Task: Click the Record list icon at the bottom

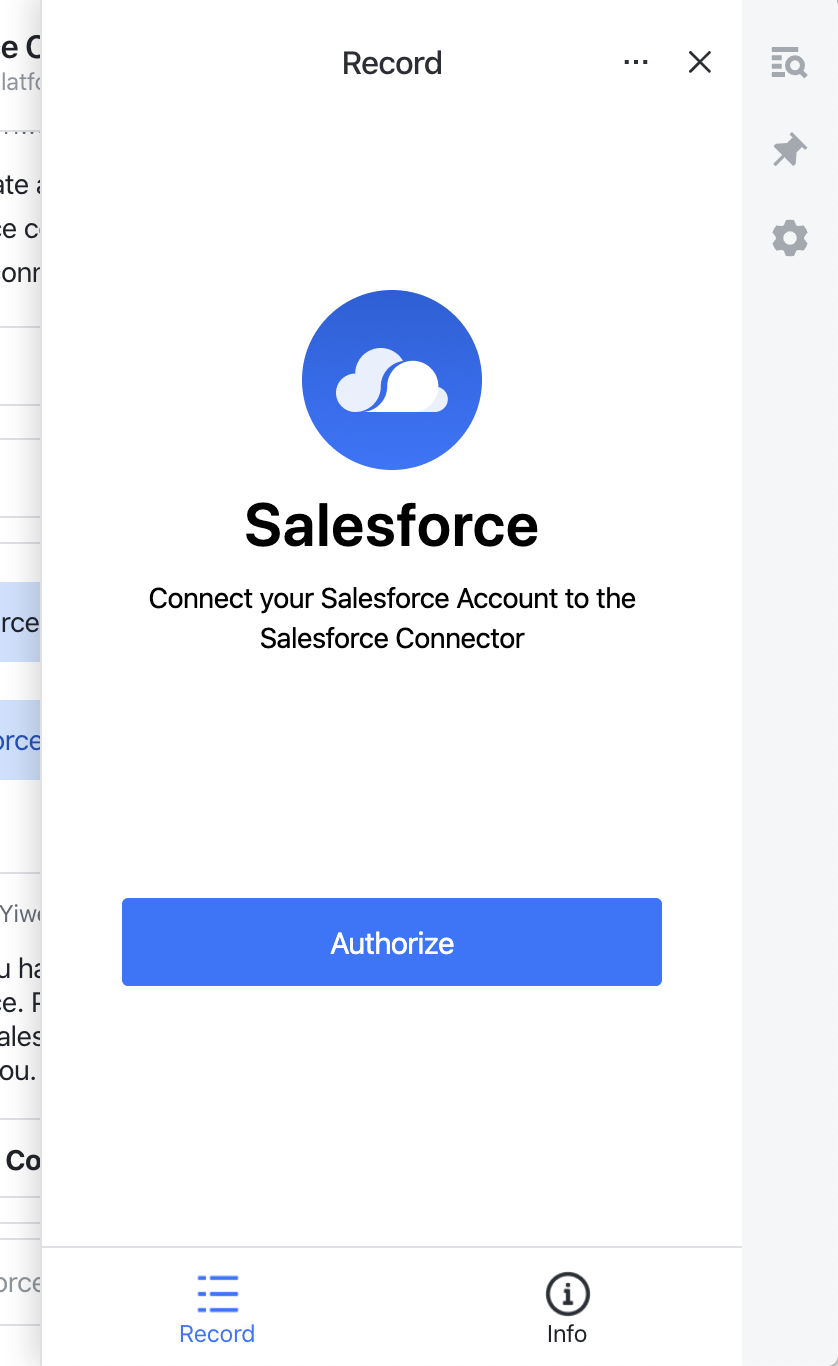Action: point(216,1293)
